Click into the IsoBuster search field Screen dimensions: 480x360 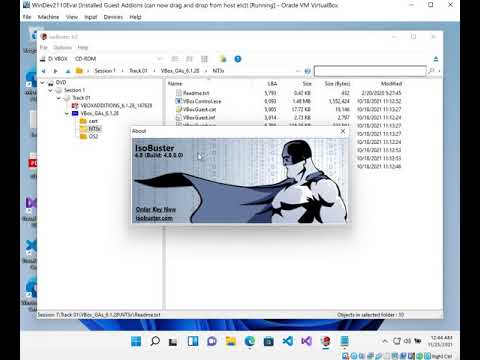370,71
